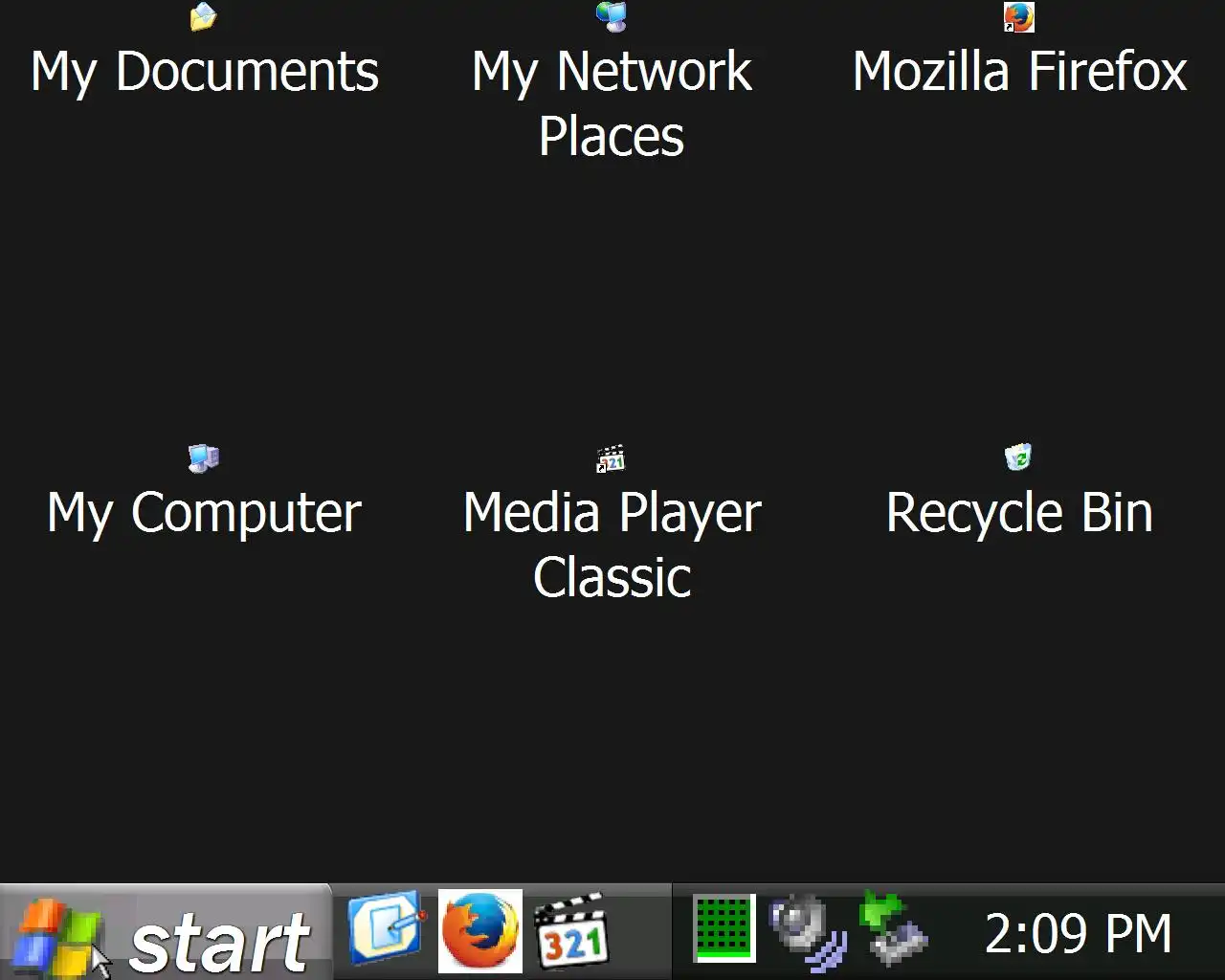Screen dimensions: 1225x980
Task: Select the Mozilla Firefox desktop shortcut icon
Action: tap(1019, 16)
